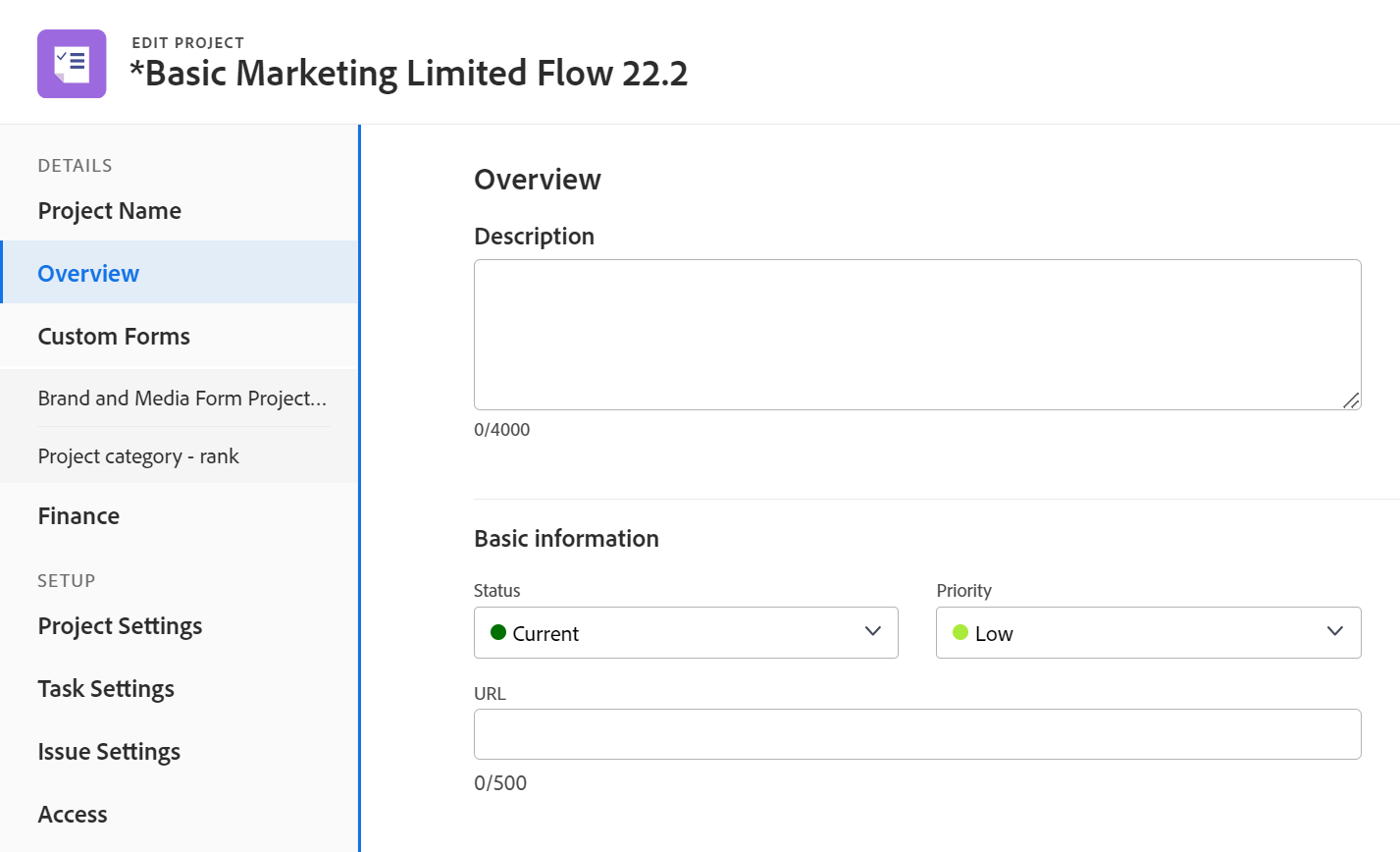Open Project Settings in sidebar
The image size is (1400, 852).
coord(120,626)
